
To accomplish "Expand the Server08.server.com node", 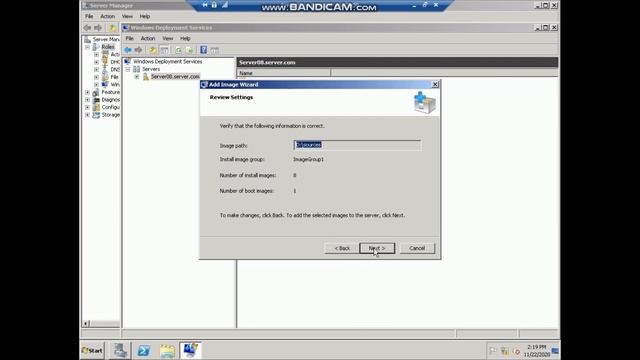I will tap(137, 77).
